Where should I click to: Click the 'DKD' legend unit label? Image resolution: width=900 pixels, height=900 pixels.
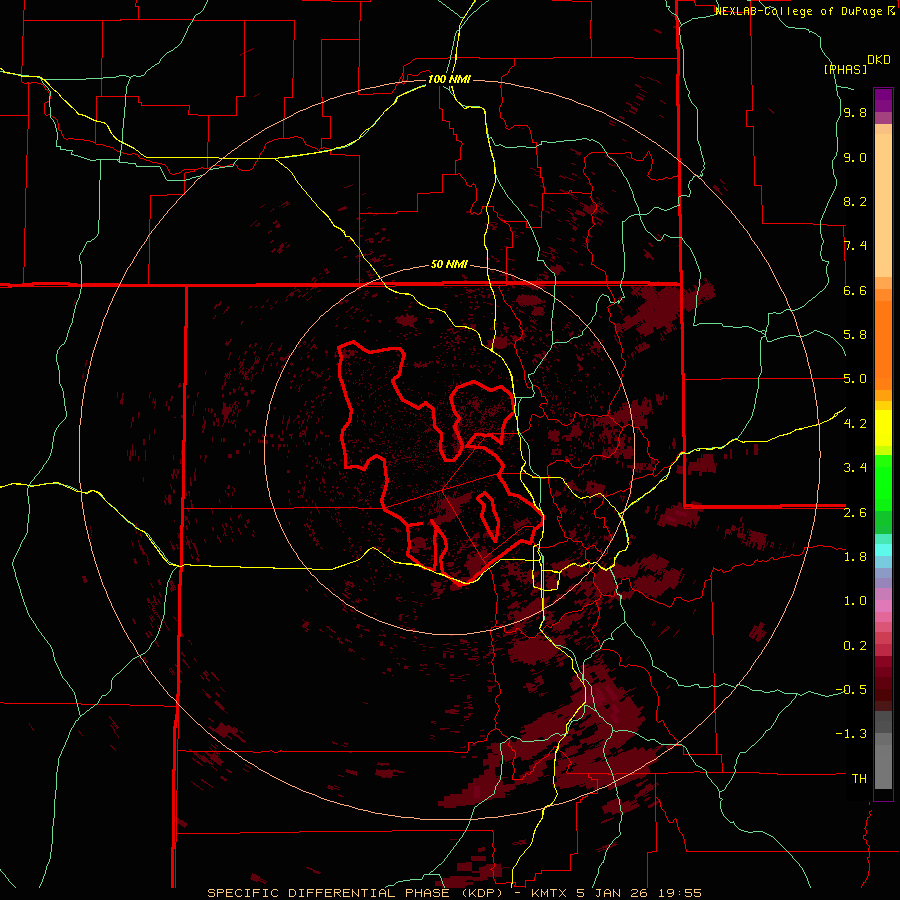(879, 60)
